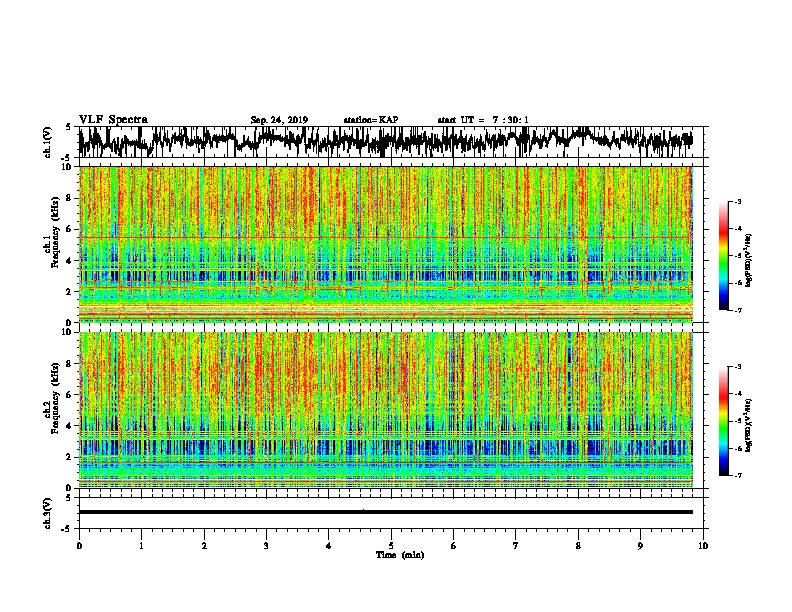Viewport: 792px width, 612px height.
Task: Click the "VLF Spectra" plot title
Action: (x=113, y=120)
